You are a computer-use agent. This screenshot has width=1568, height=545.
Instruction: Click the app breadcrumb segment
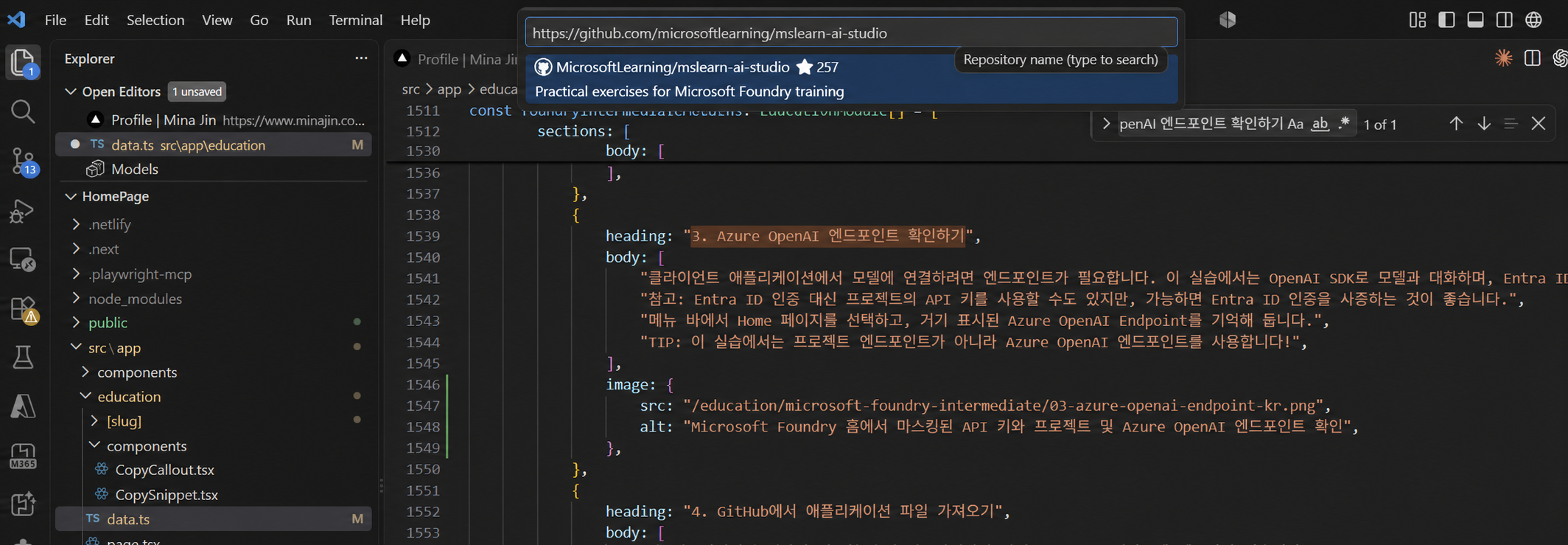tap(449, 89)
